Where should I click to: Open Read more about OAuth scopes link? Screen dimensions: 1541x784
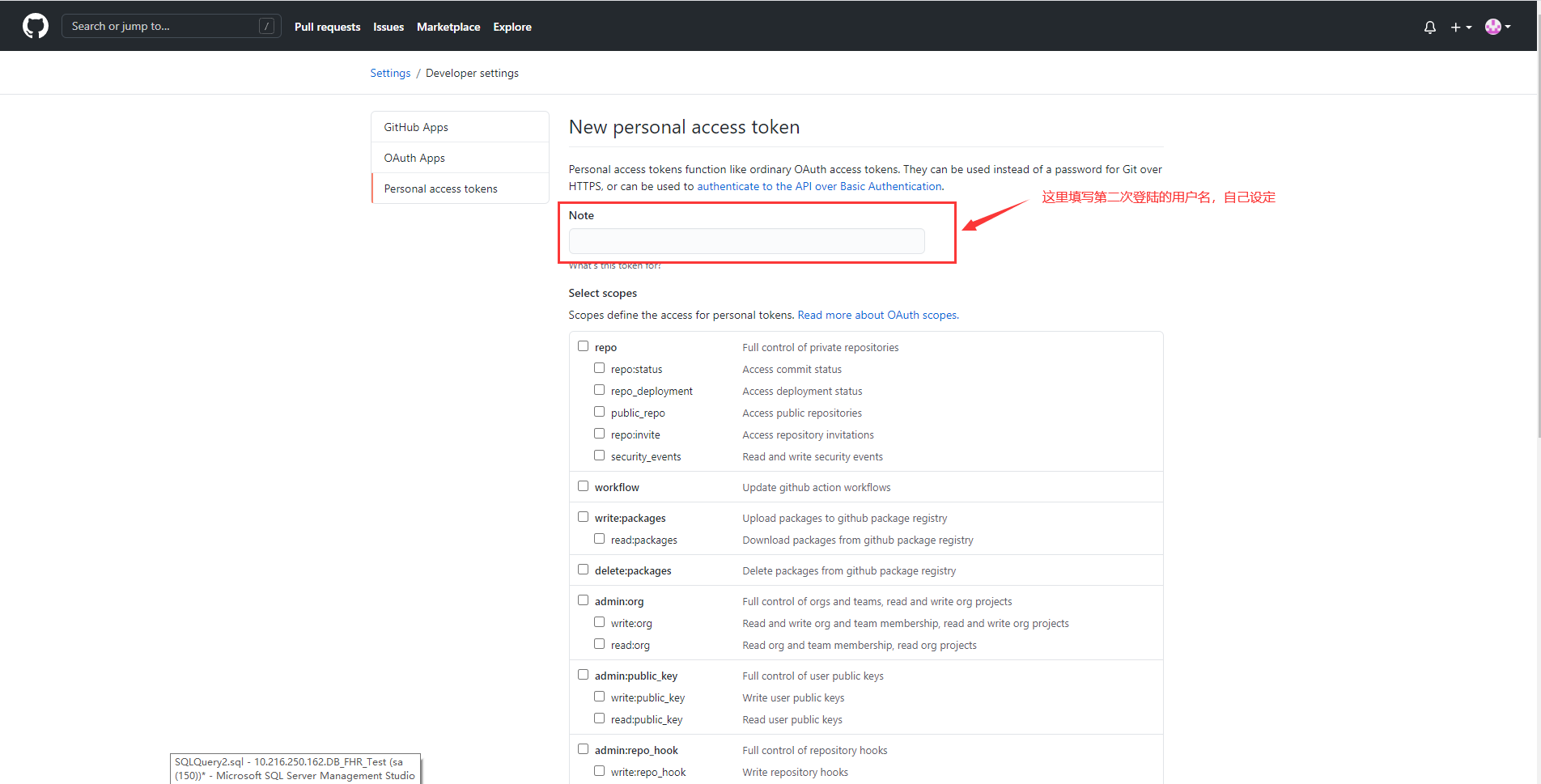click(877, 315)
